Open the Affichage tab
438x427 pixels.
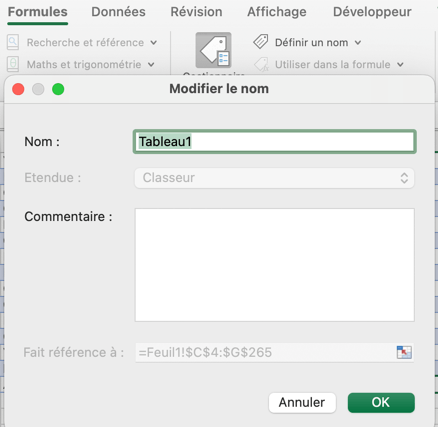point(277,12)
